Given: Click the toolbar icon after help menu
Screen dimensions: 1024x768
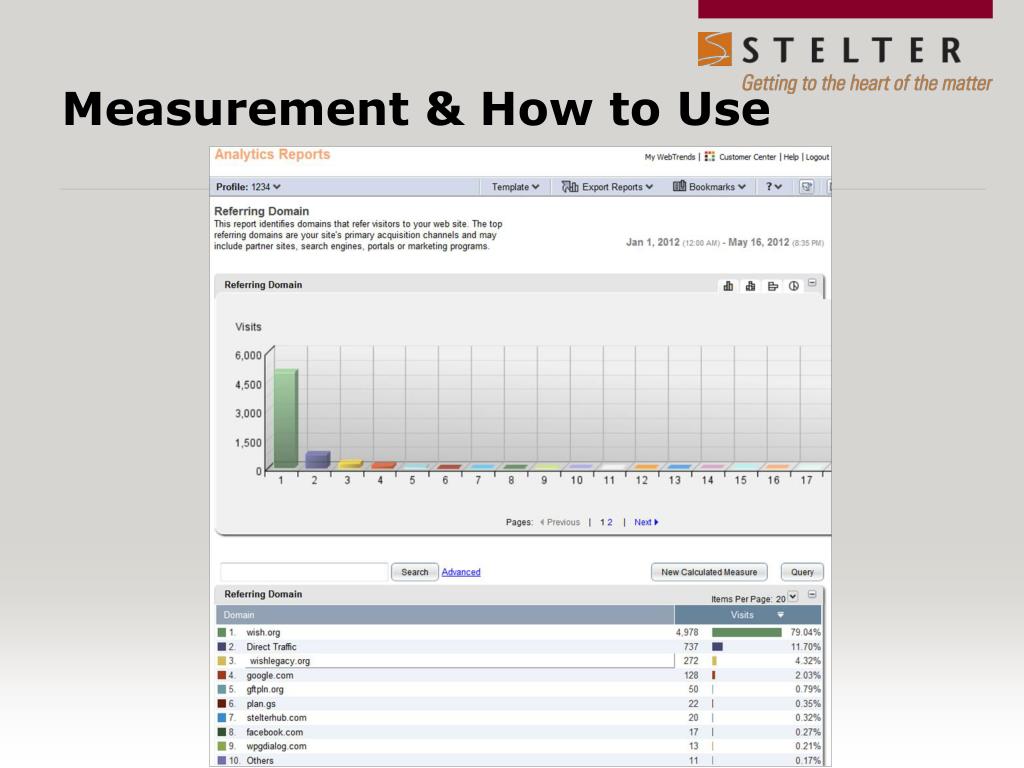Looking at the screenshot, I should pyautogui.click(x=807, y=187).
